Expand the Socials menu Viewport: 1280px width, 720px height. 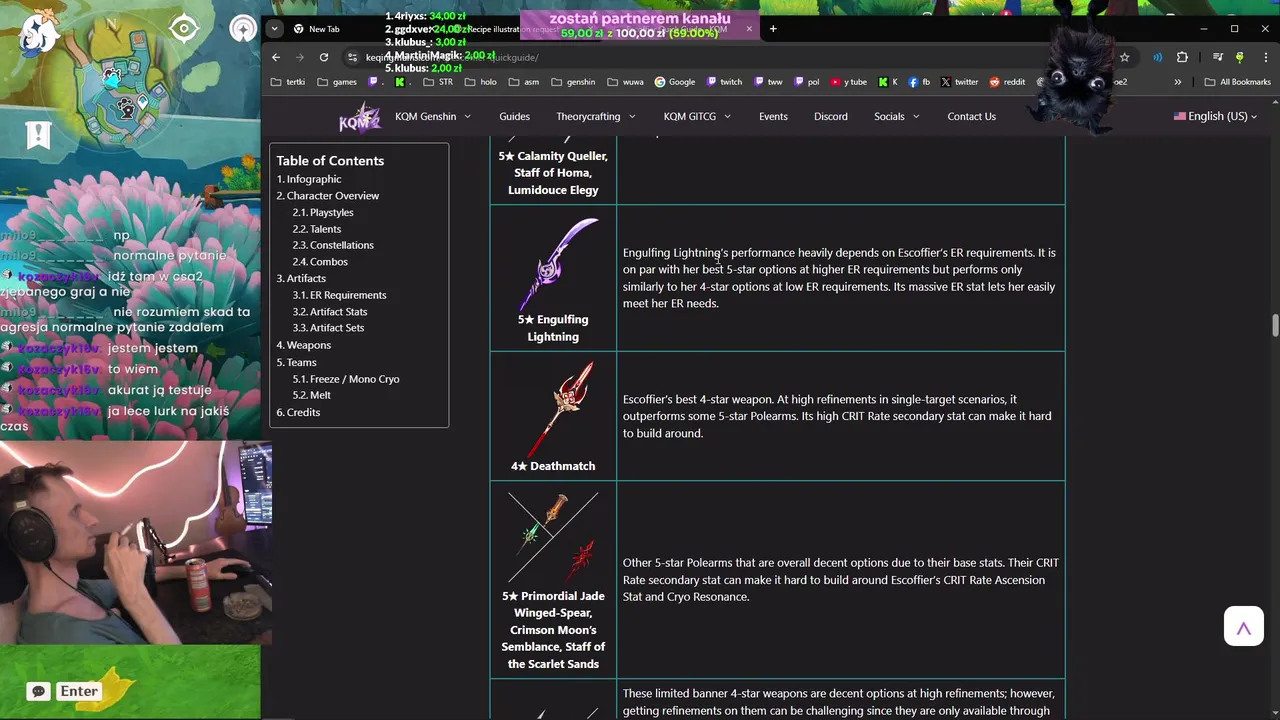(x=897, y=116)
